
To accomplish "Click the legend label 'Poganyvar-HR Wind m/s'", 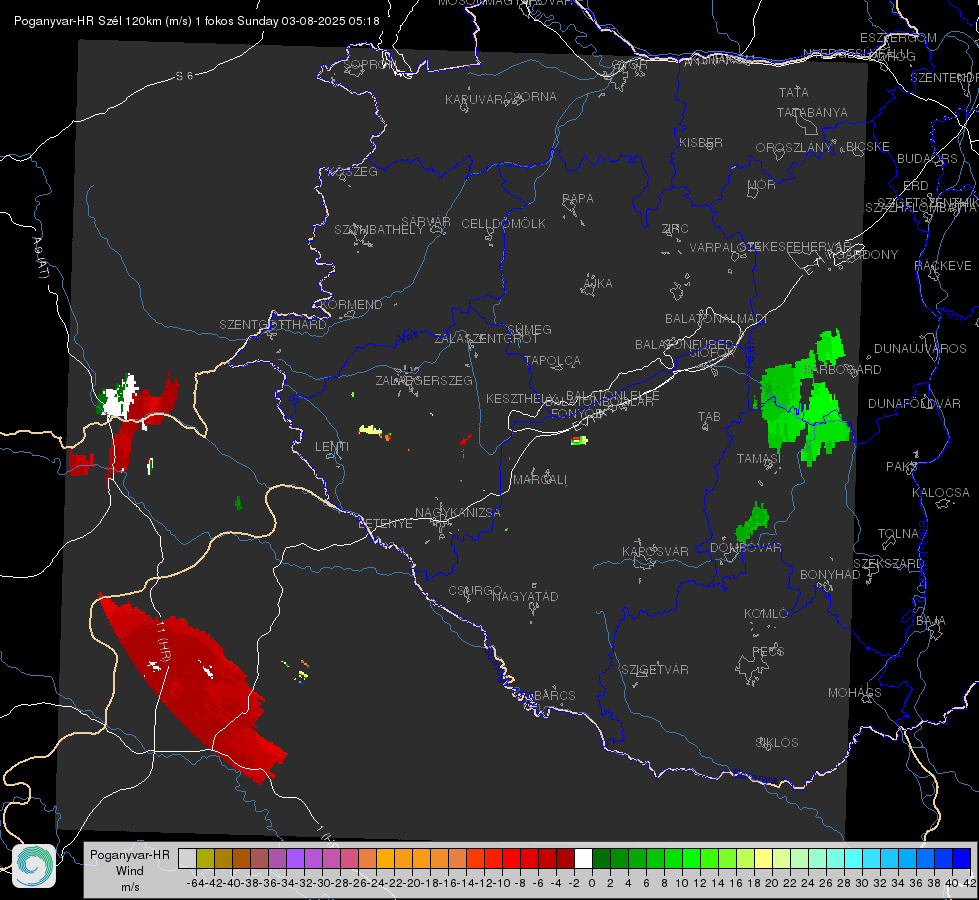I will coord(130,871).
